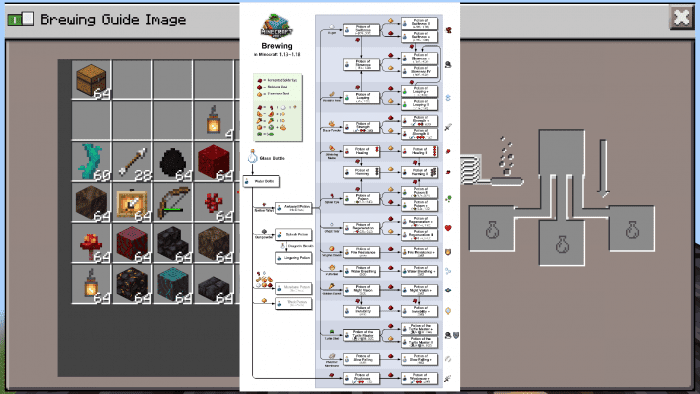Click the right potion bottle slot
The image size is (700, 394).
632,229
